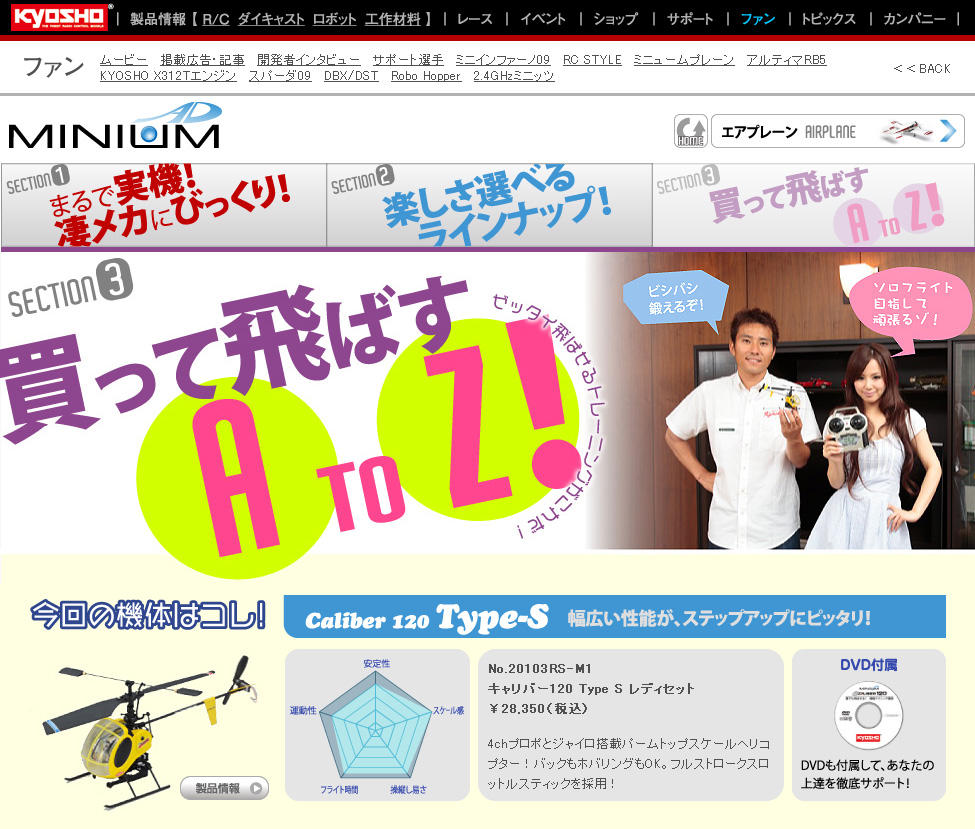Select the ファン menu item
Image resolution: width=975 pixels, height=829 pixels.
[757, 19]
